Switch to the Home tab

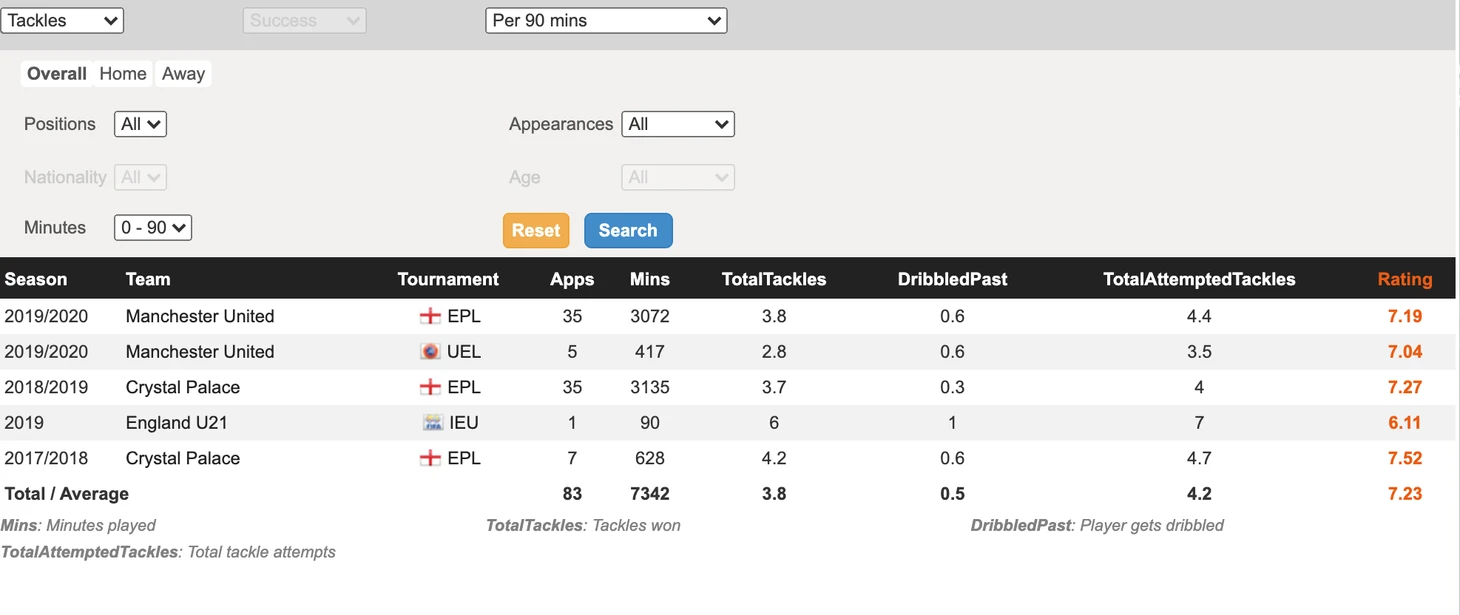point(123,74)
